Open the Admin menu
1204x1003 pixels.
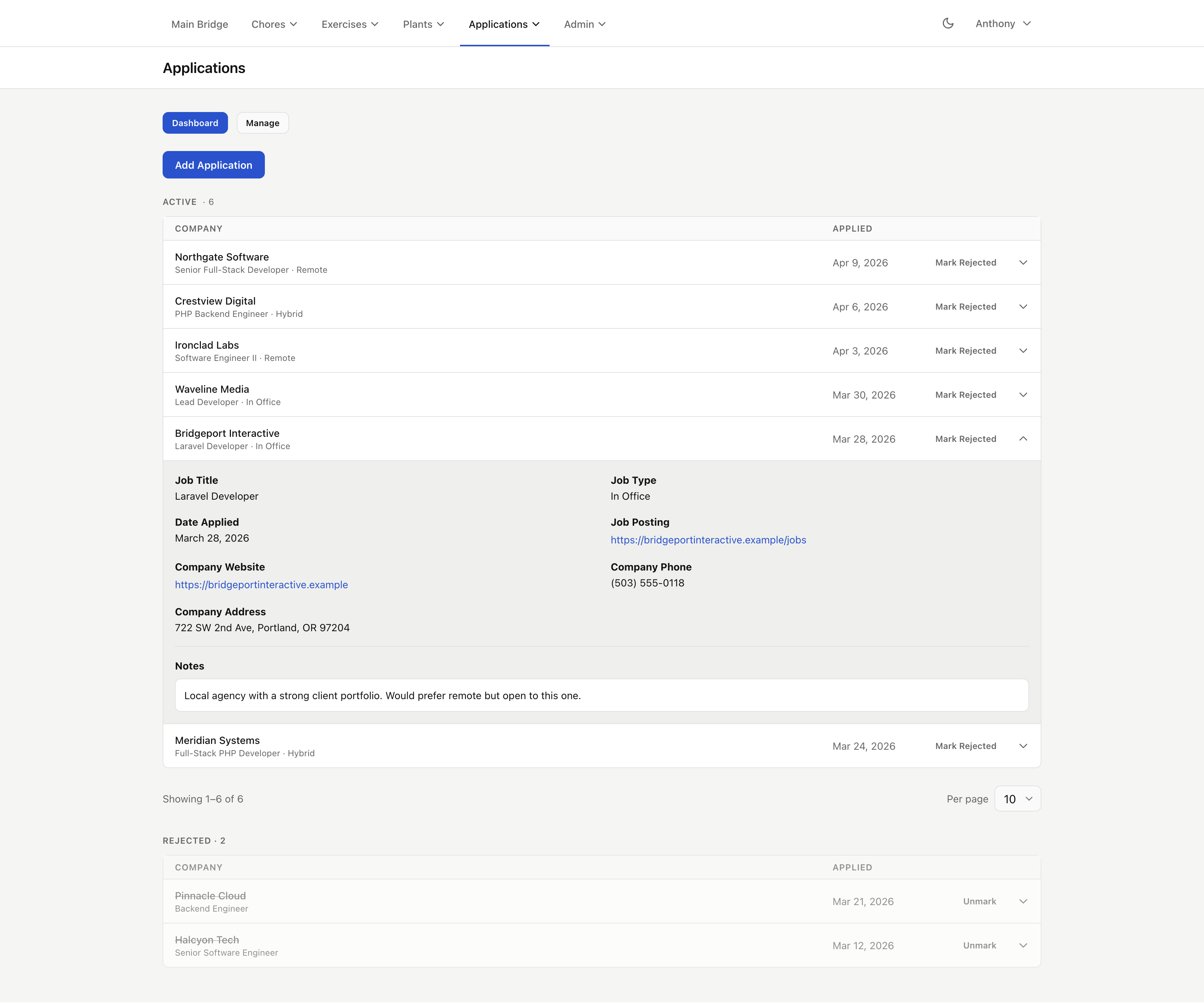[584, 24]
